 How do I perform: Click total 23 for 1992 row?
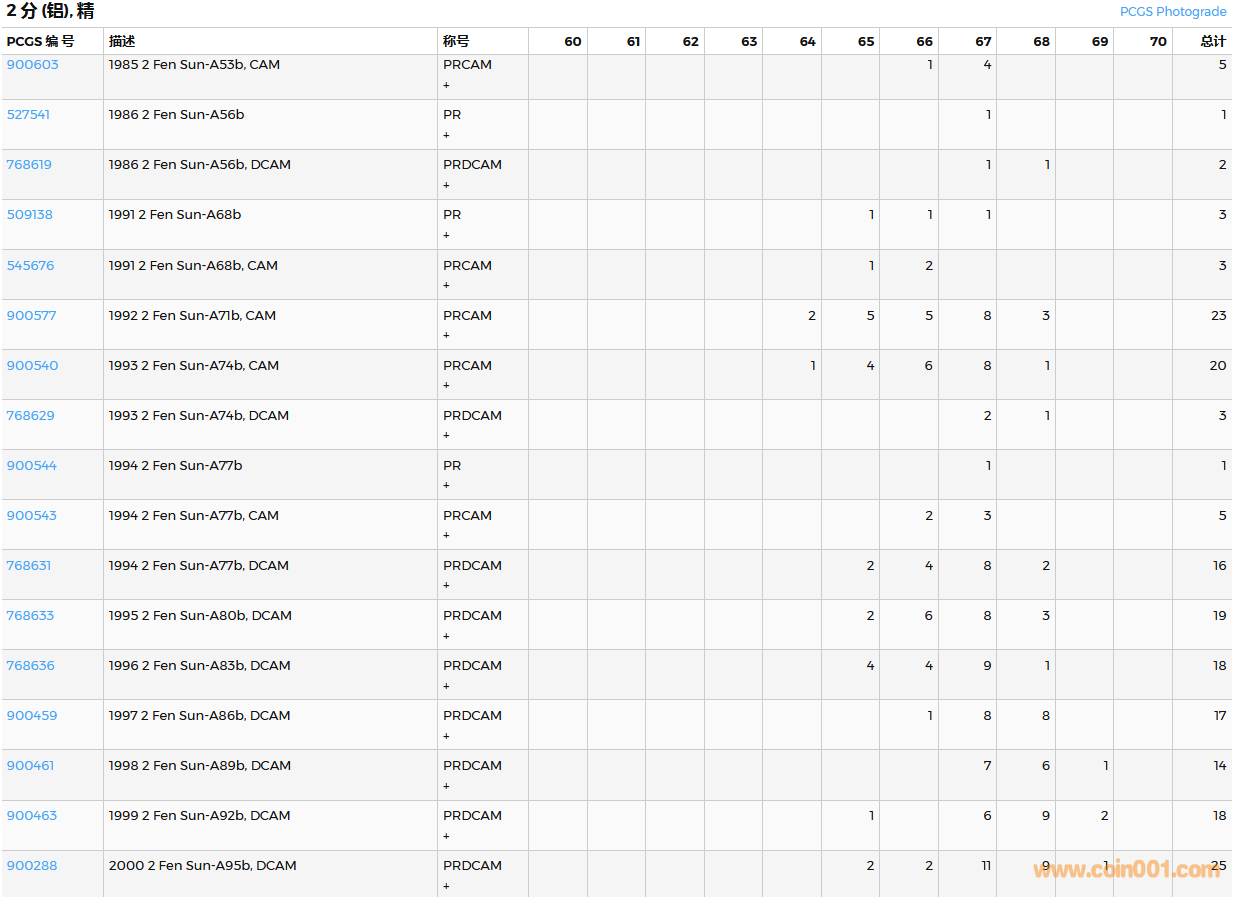(1218, 316)
